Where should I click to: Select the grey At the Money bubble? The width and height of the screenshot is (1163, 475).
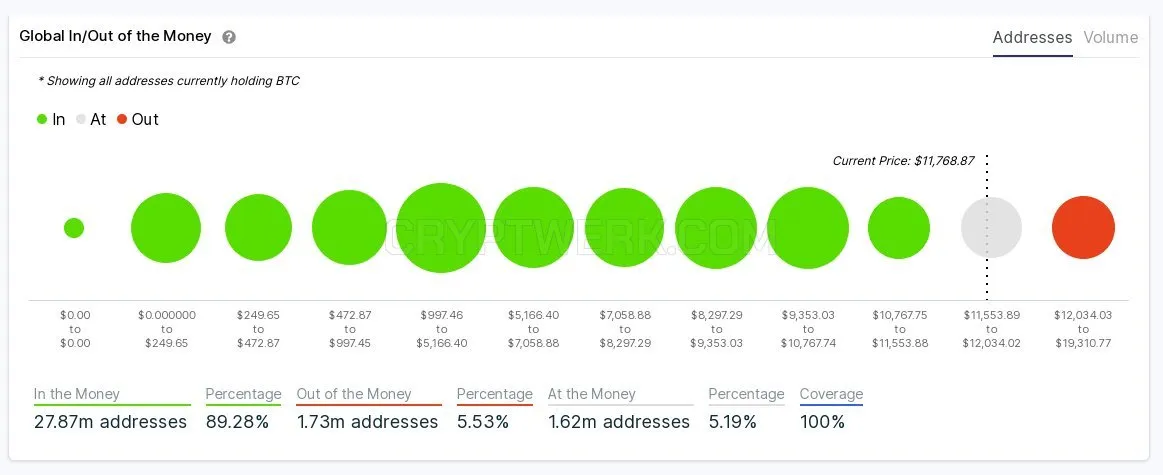pyautogui.click(x=992, y=228)
